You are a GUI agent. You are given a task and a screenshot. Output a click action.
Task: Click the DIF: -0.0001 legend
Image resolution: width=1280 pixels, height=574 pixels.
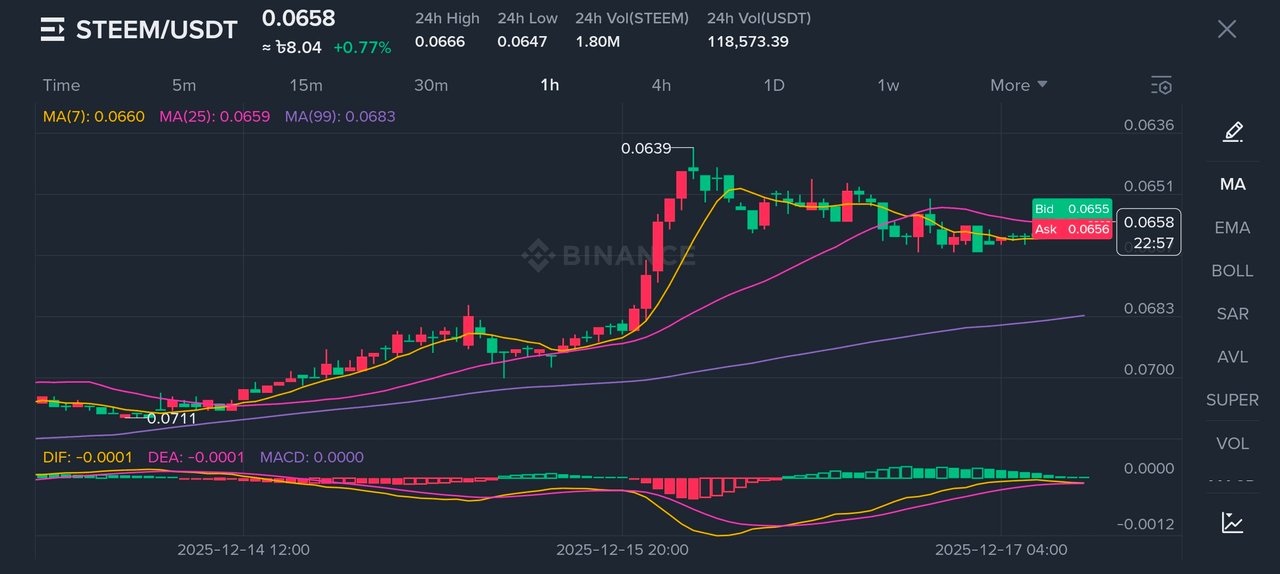pos(88,457)
